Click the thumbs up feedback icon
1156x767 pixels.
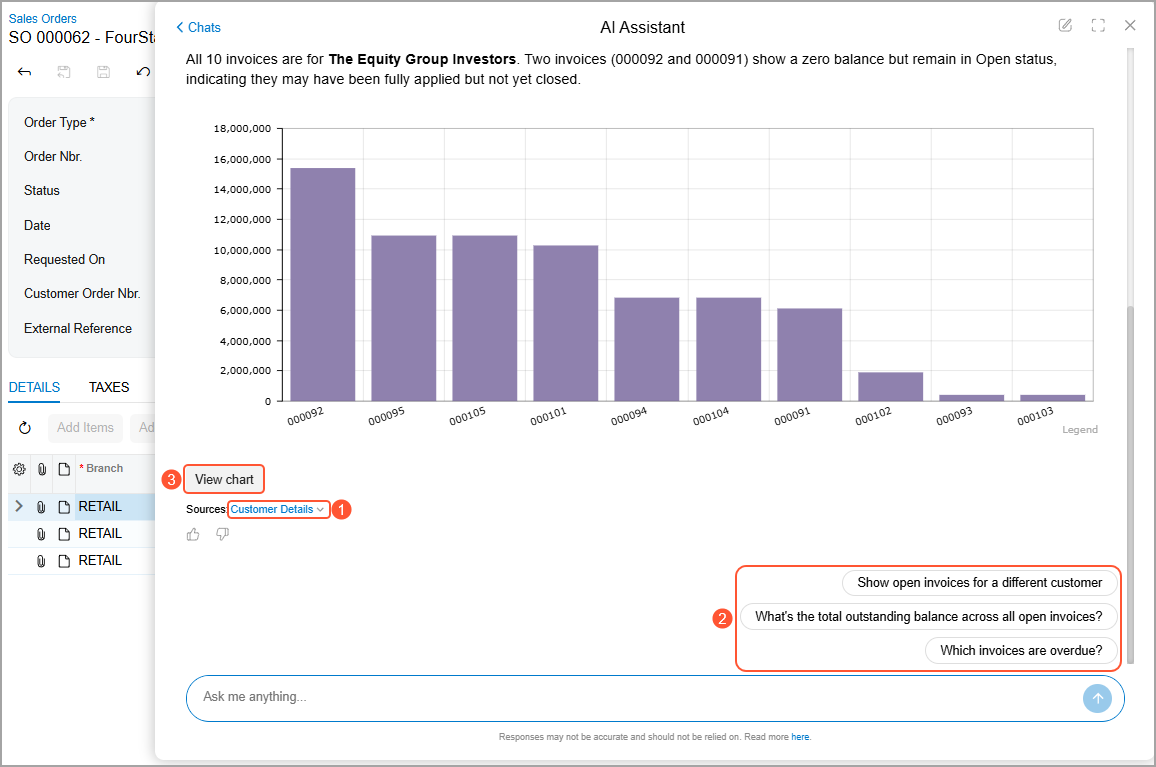pos(193,535)
